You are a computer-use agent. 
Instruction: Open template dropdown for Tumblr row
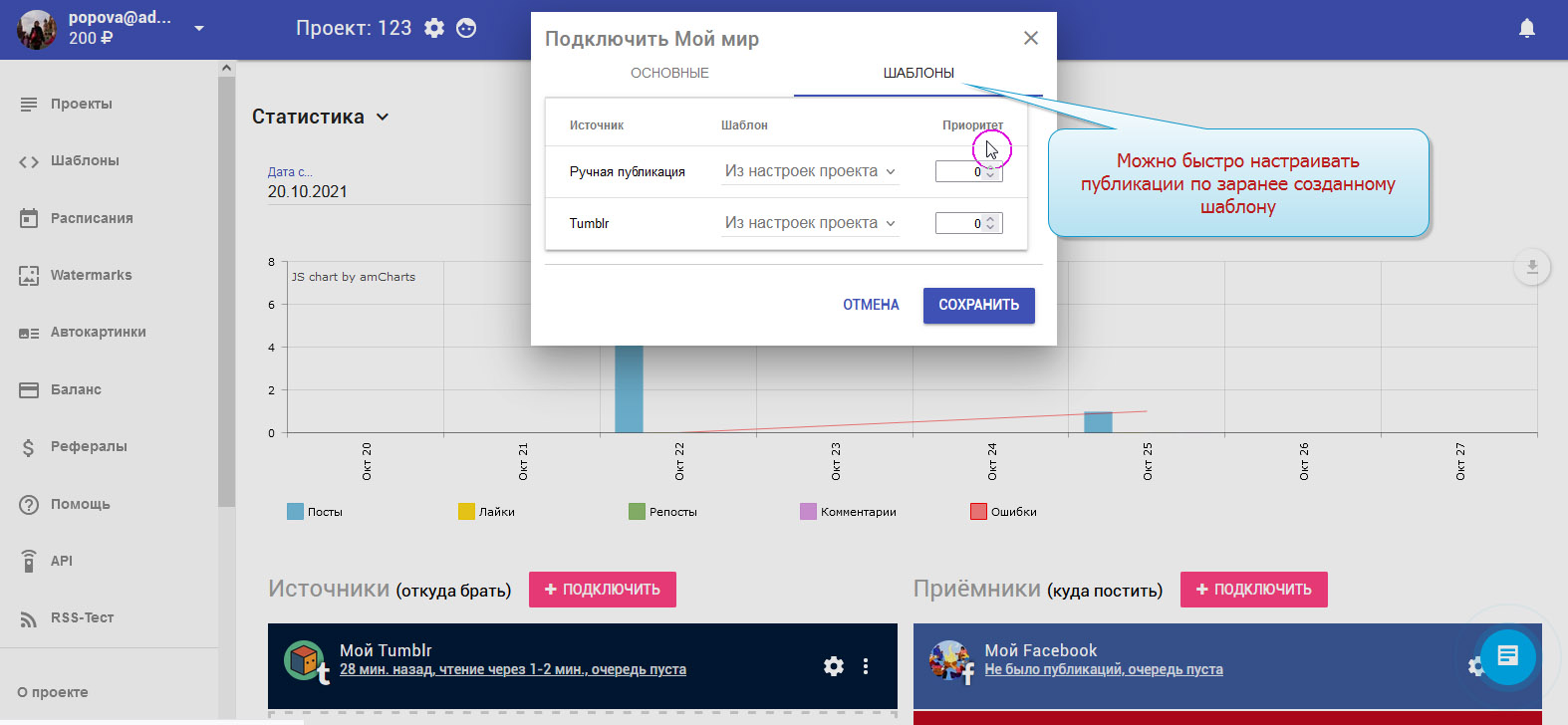point(810,223)
